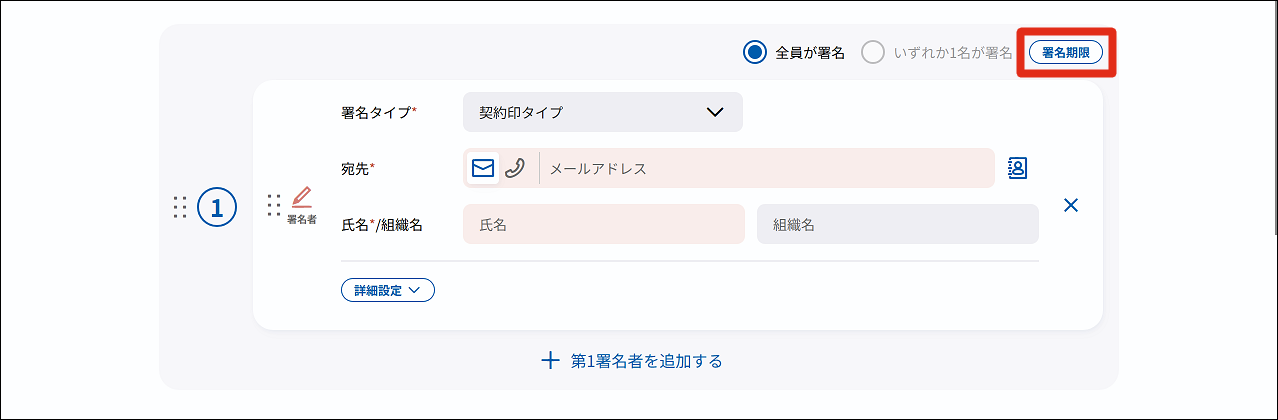Click the plus icon beside 第1署名者を追加する
Screen dimensions: 1278x420
point(549,361)
